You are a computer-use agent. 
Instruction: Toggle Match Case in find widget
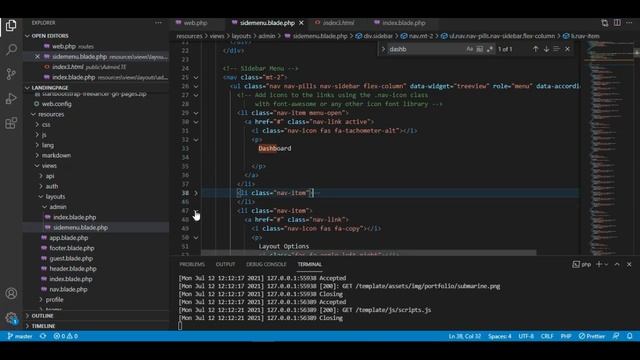point(470,49)
